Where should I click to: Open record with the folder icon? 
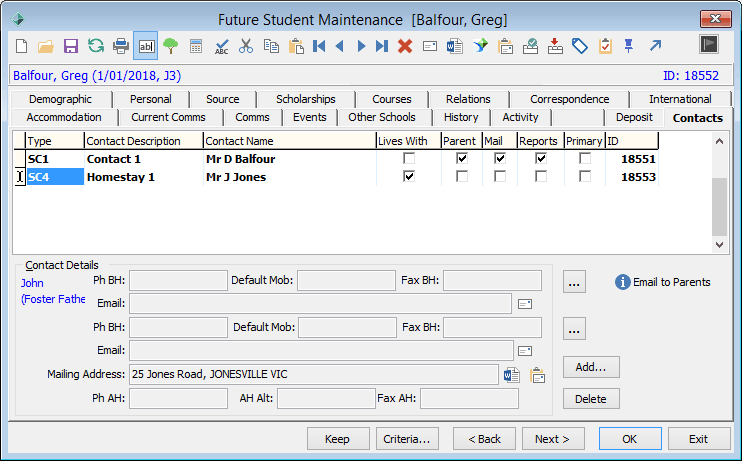[46, 46]
